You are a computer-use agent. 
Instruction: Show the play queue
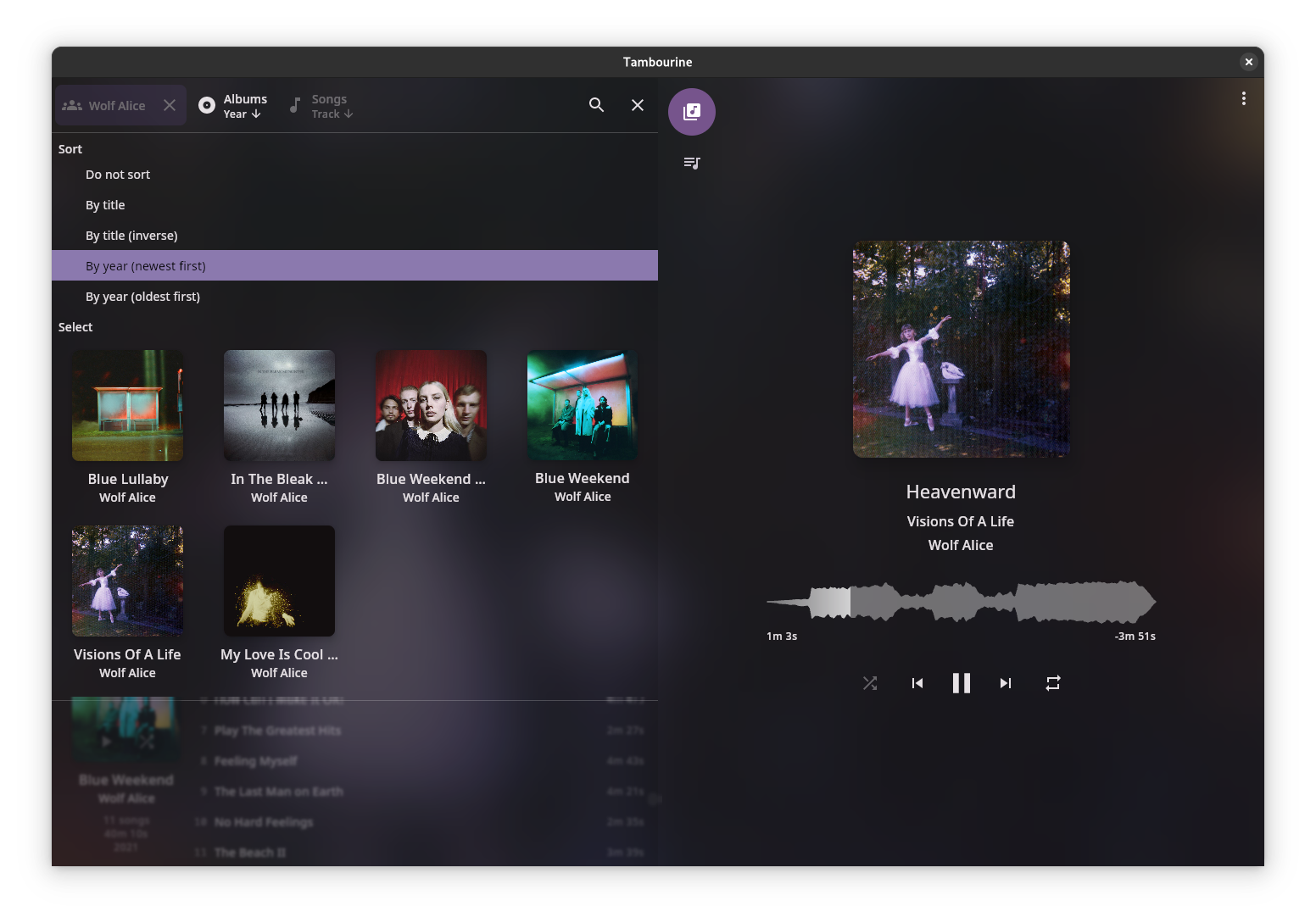[692, 163]
